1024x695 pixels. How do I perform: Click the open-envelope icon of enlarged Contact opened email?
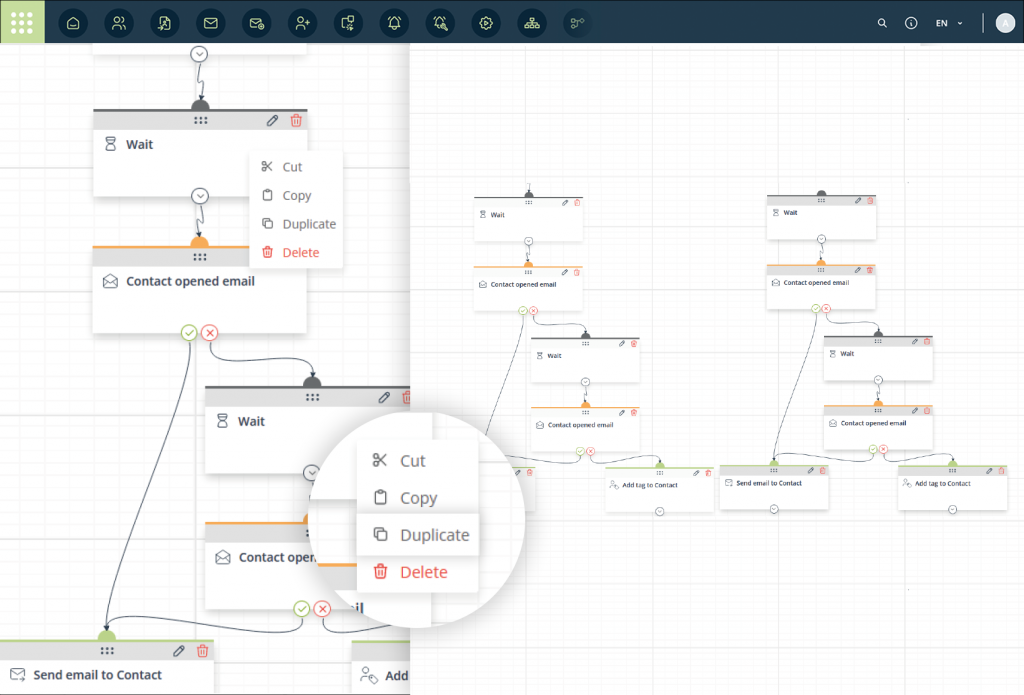[110, 282]
